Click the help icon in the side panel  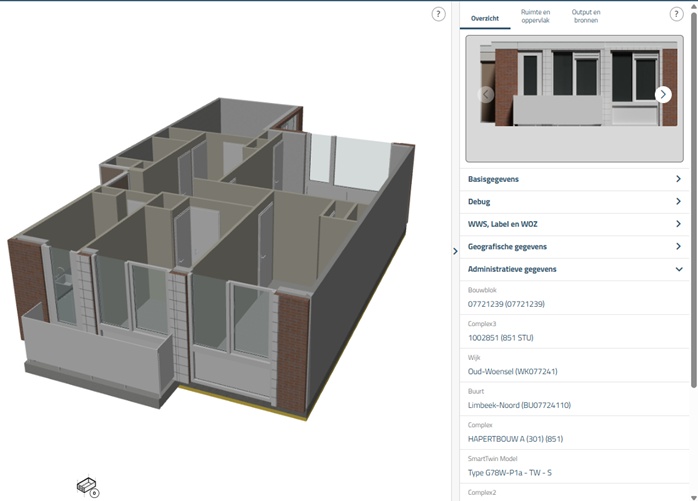tap(676, 14)
